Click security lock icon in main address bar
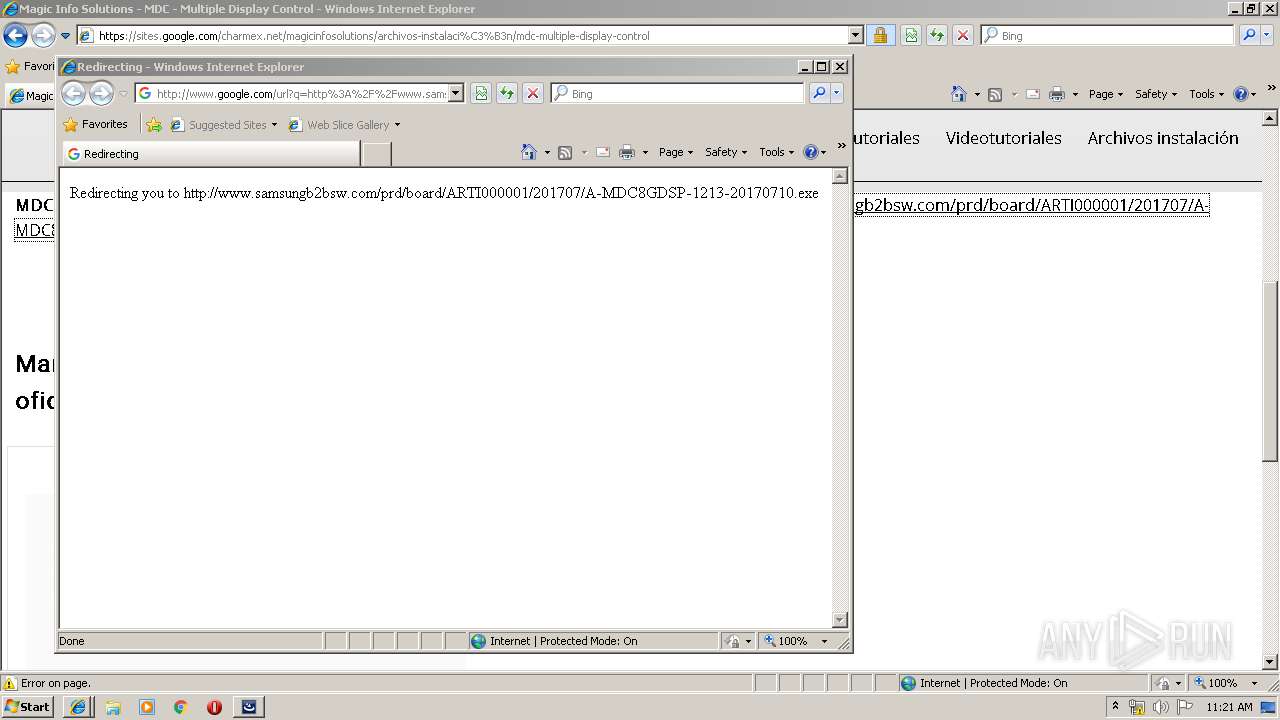The width and height of the screenshot is (1280, 720). pos(880,35)
